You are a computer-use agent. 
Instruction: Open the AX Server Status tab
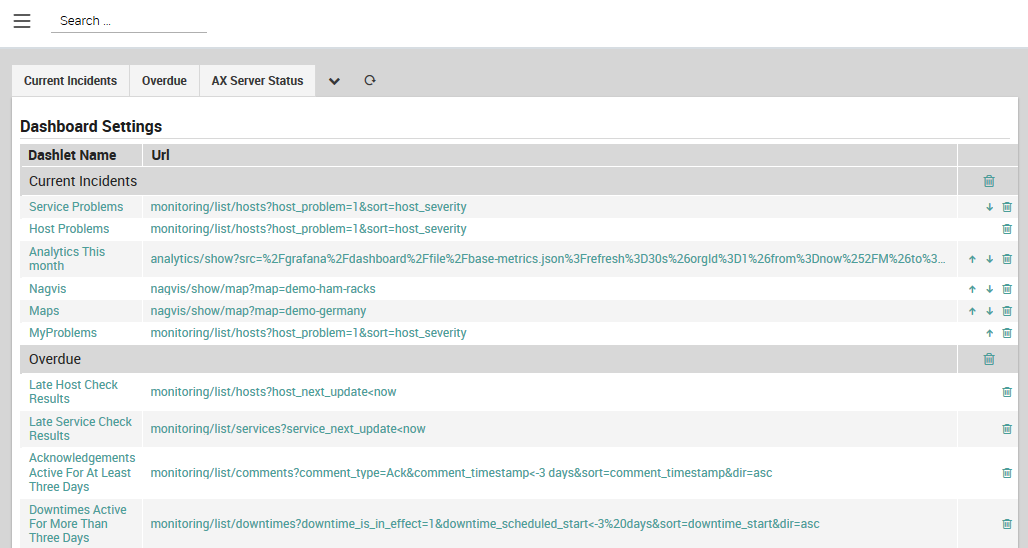tap(257, 81)
